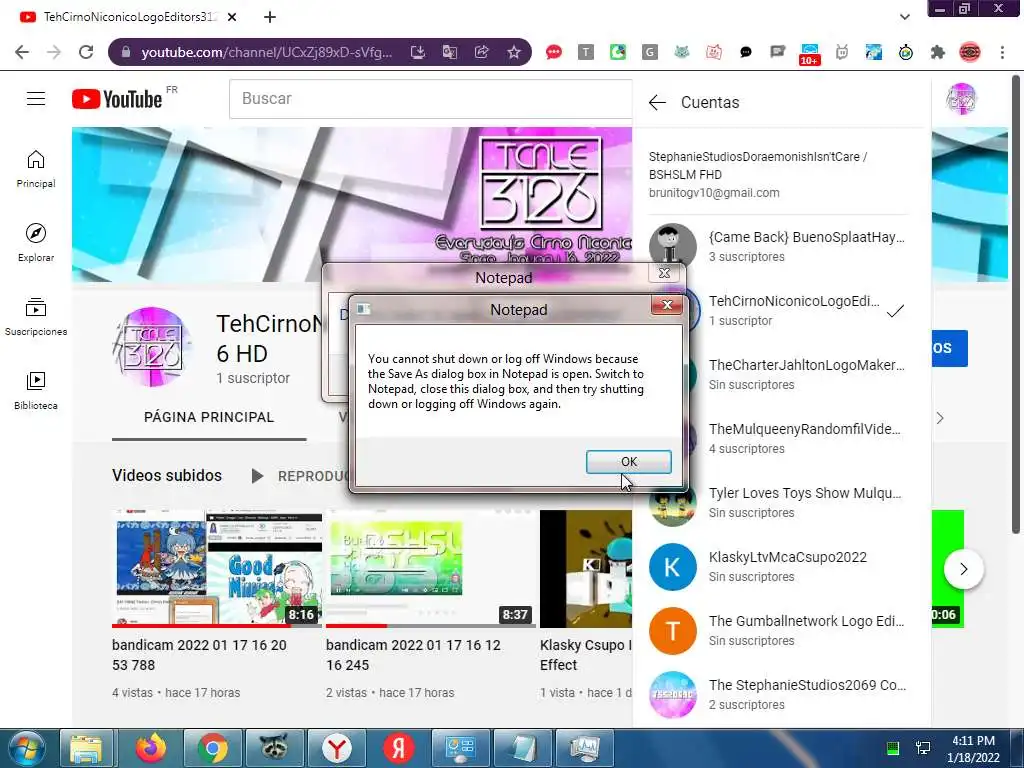Open video titled bandicam 2022 01 17 16 20

pyautogui.click(x=199, y=655)
